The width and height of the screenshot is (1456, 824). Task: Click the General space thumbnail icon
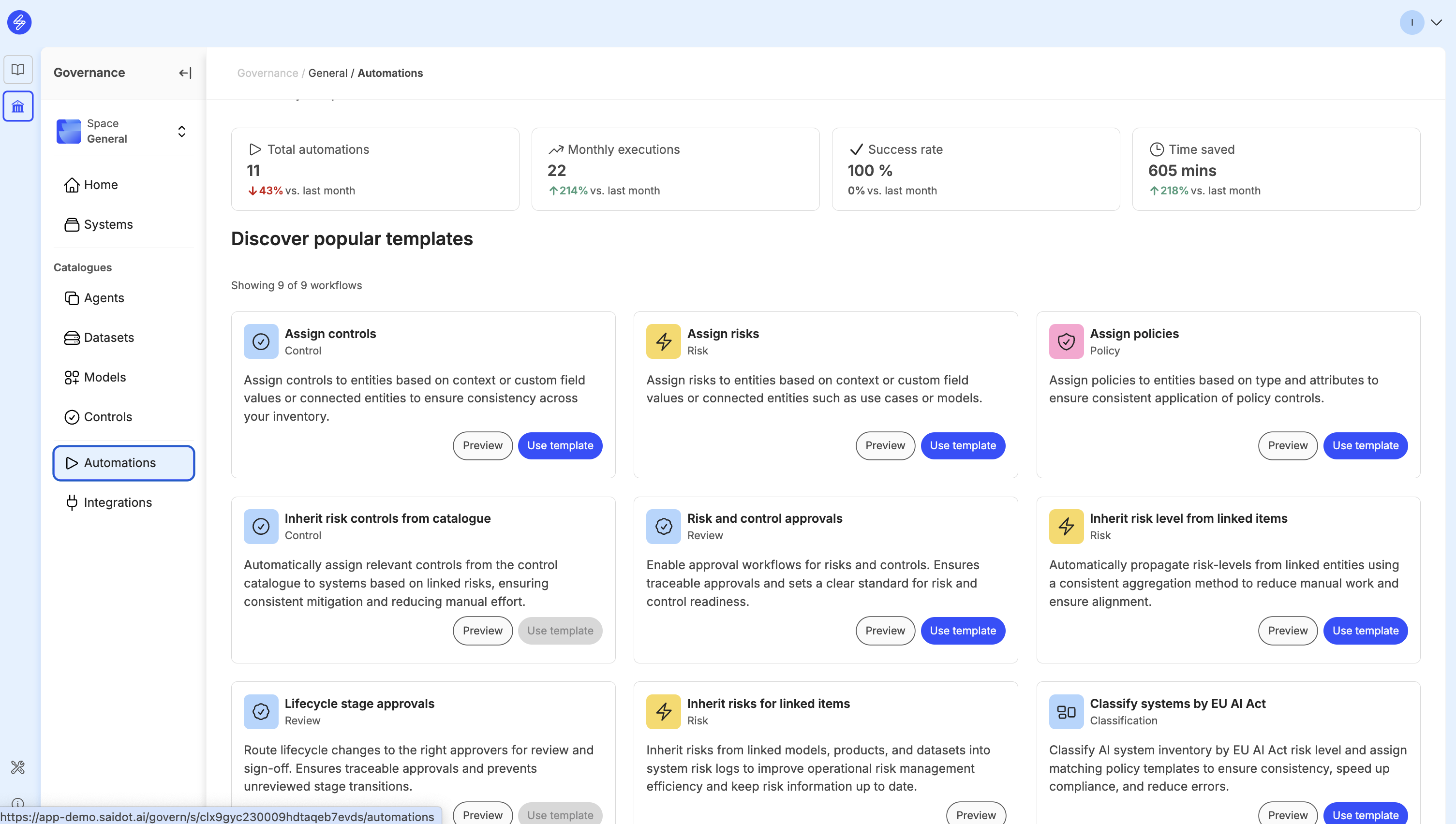[x=69, y=132]
